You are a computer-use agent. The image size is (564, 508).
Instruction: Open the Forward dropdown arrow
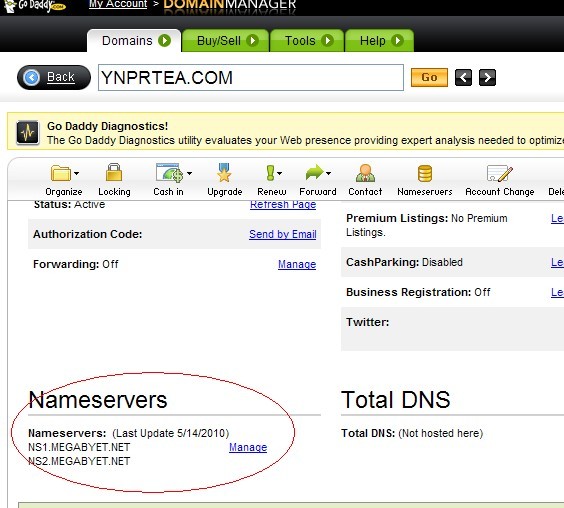tap(328, 173)
